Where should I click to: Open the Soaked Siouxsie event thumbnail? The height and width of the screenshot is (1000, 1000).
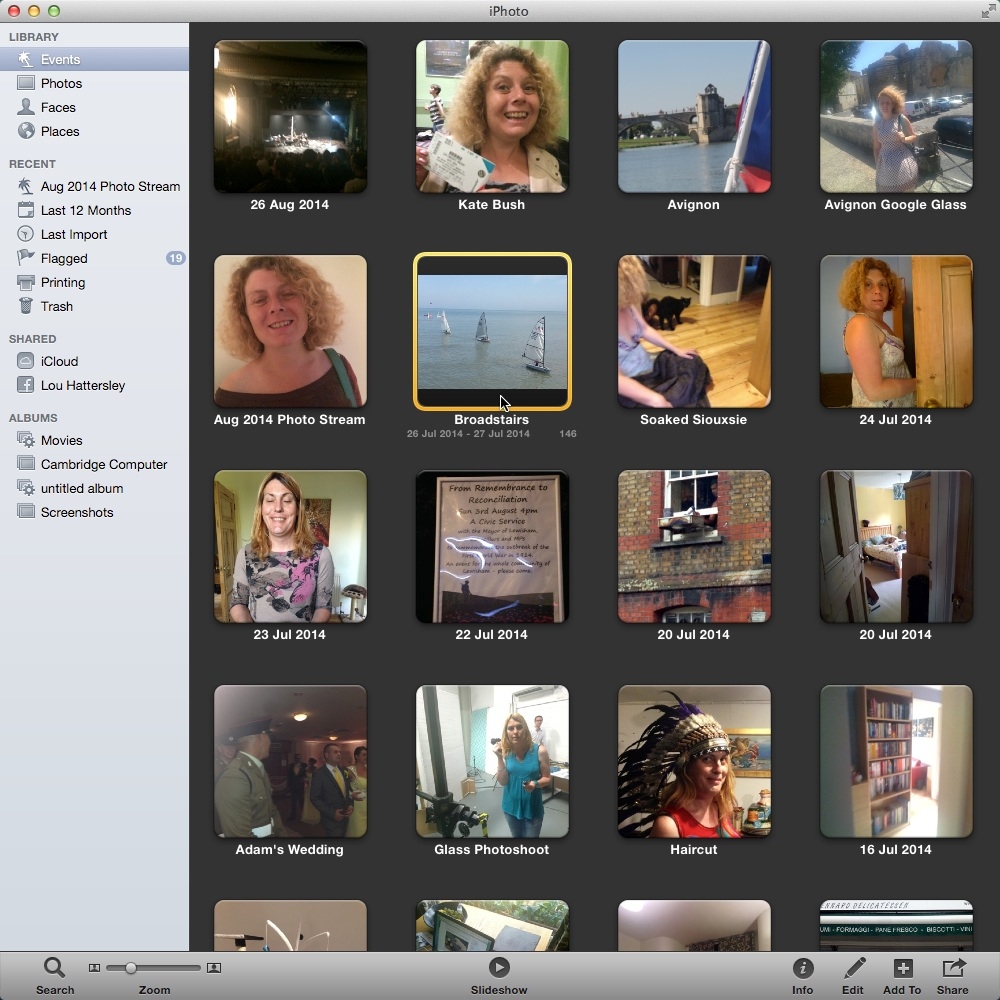coord(694,332)
